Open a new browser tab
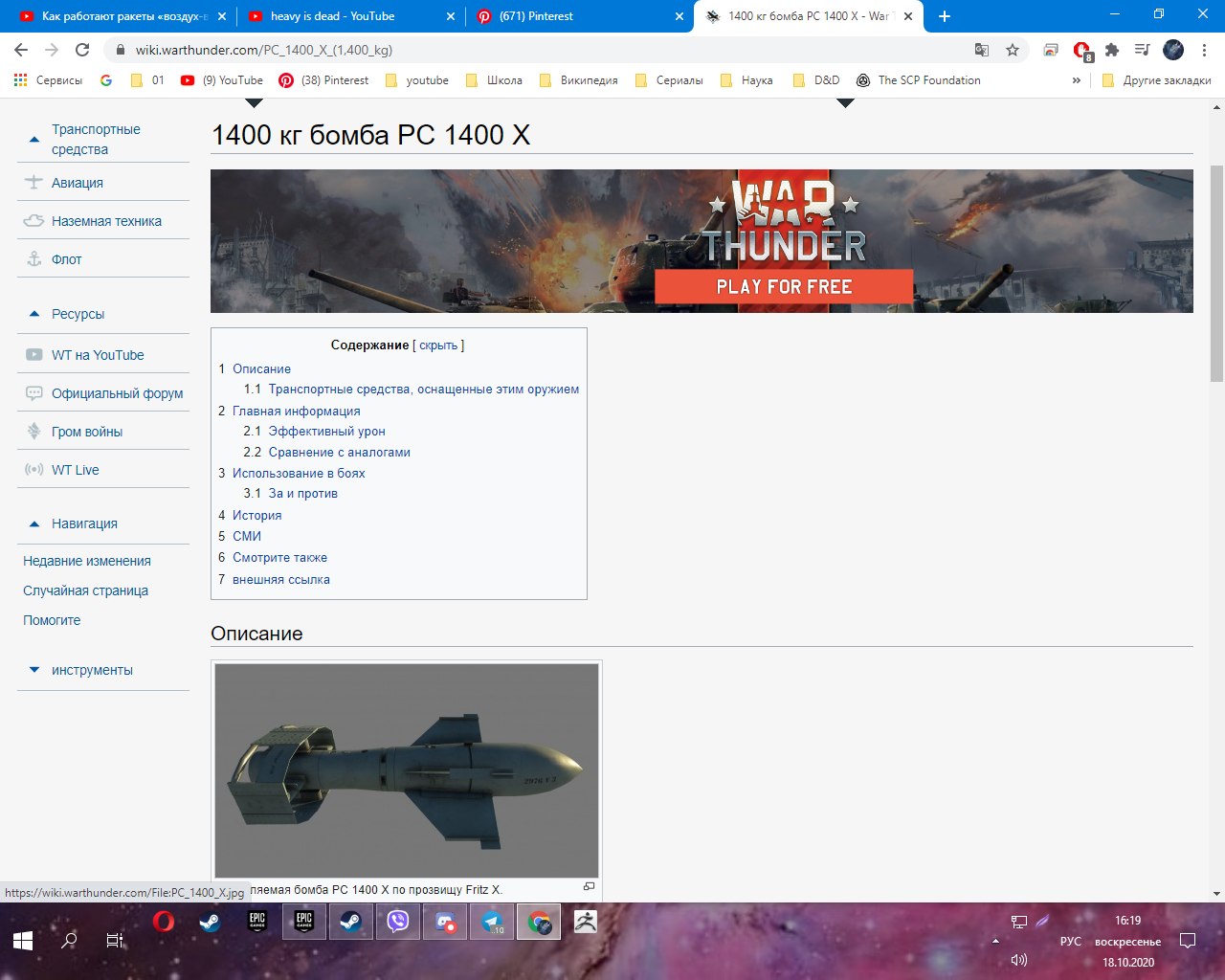The height and width of the screenshot is (980, 1225). click(x=945, y=16)
